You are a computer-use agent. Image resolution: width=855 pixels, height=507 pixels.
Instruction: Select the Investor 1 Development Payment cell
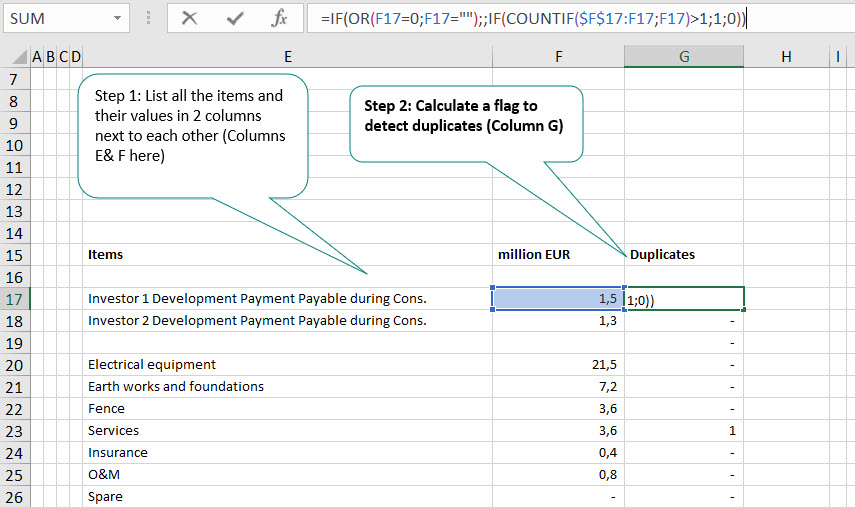click(x=287, y=299)
